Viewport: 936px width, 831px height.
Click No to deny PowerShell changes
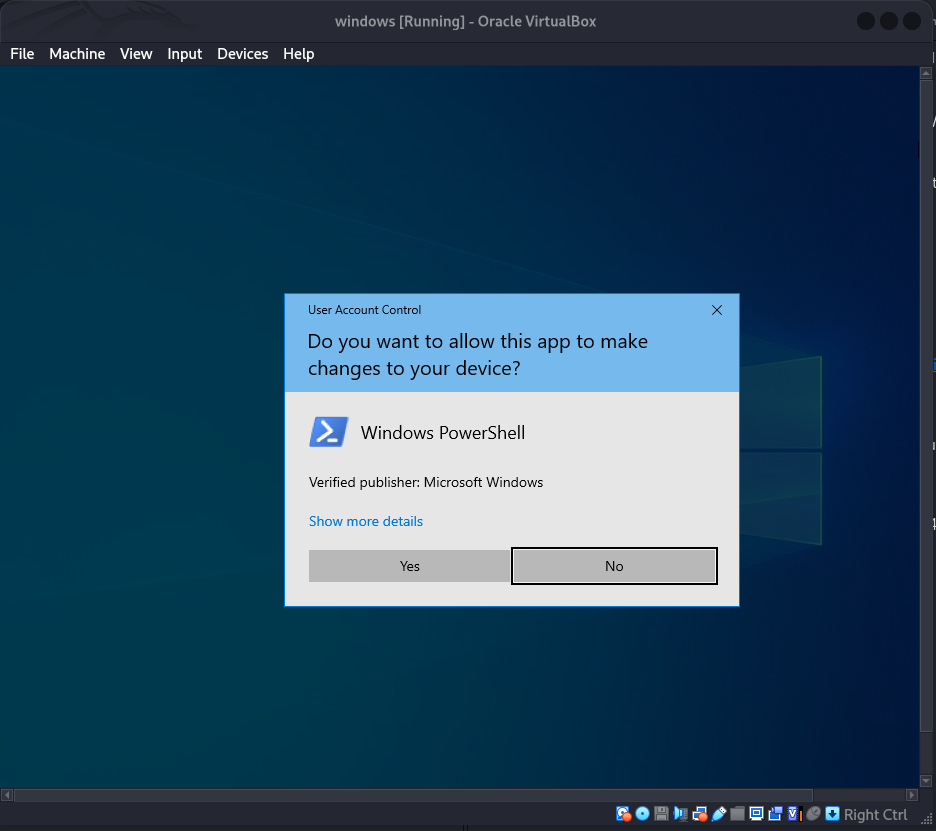pyautogui.click(x=614, y=566)
